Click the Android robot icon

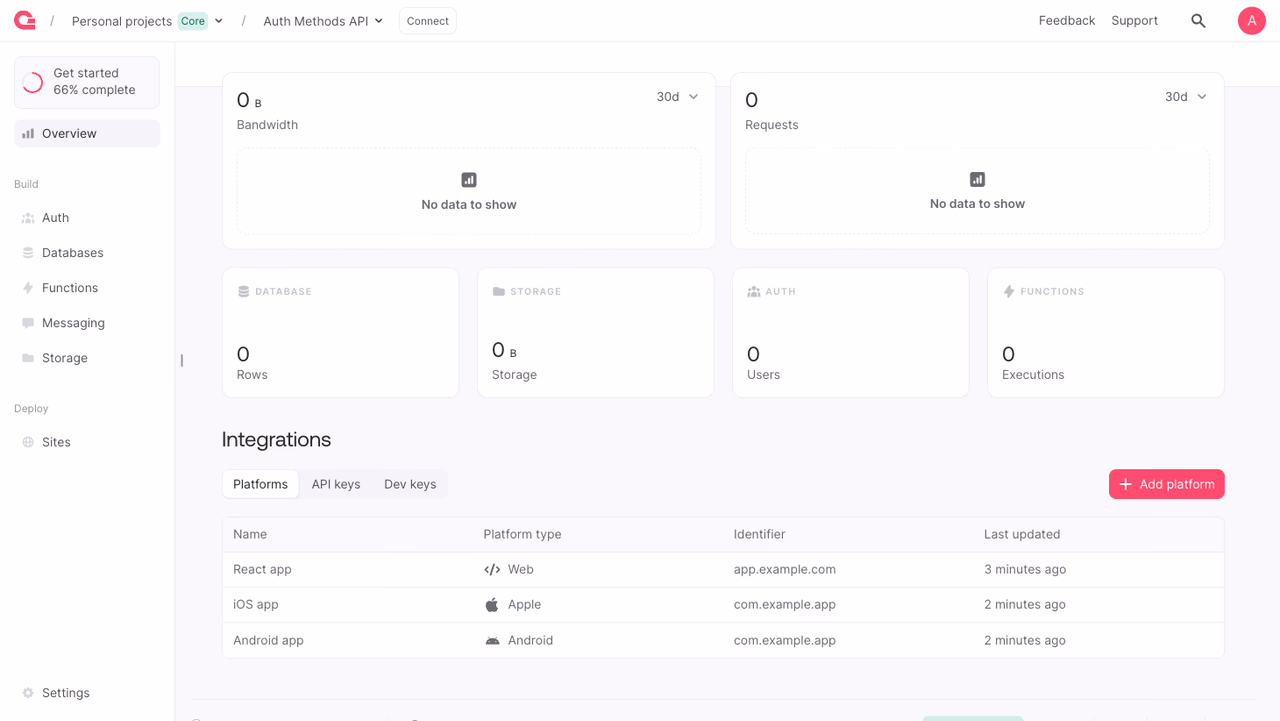pyautogui.click(x=492, y=641)
